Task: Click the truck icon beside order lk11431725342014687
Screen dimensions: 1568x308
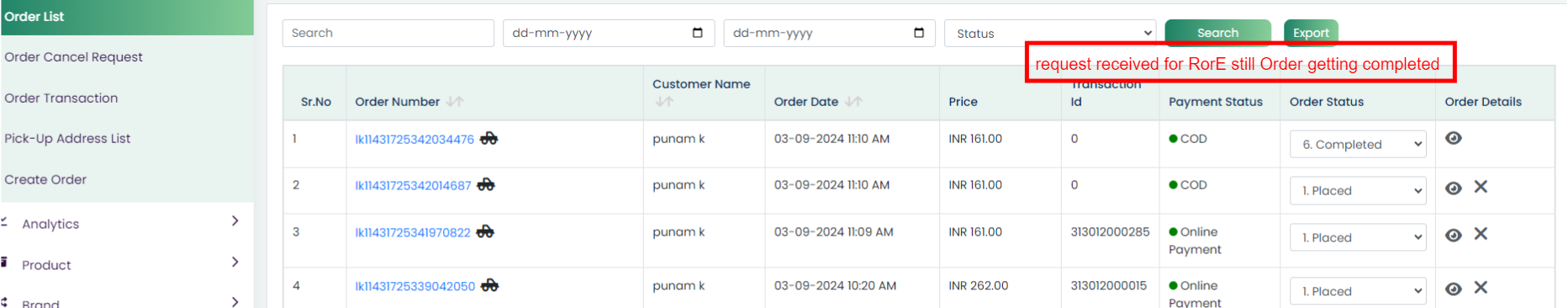Action: pos(486,185)
